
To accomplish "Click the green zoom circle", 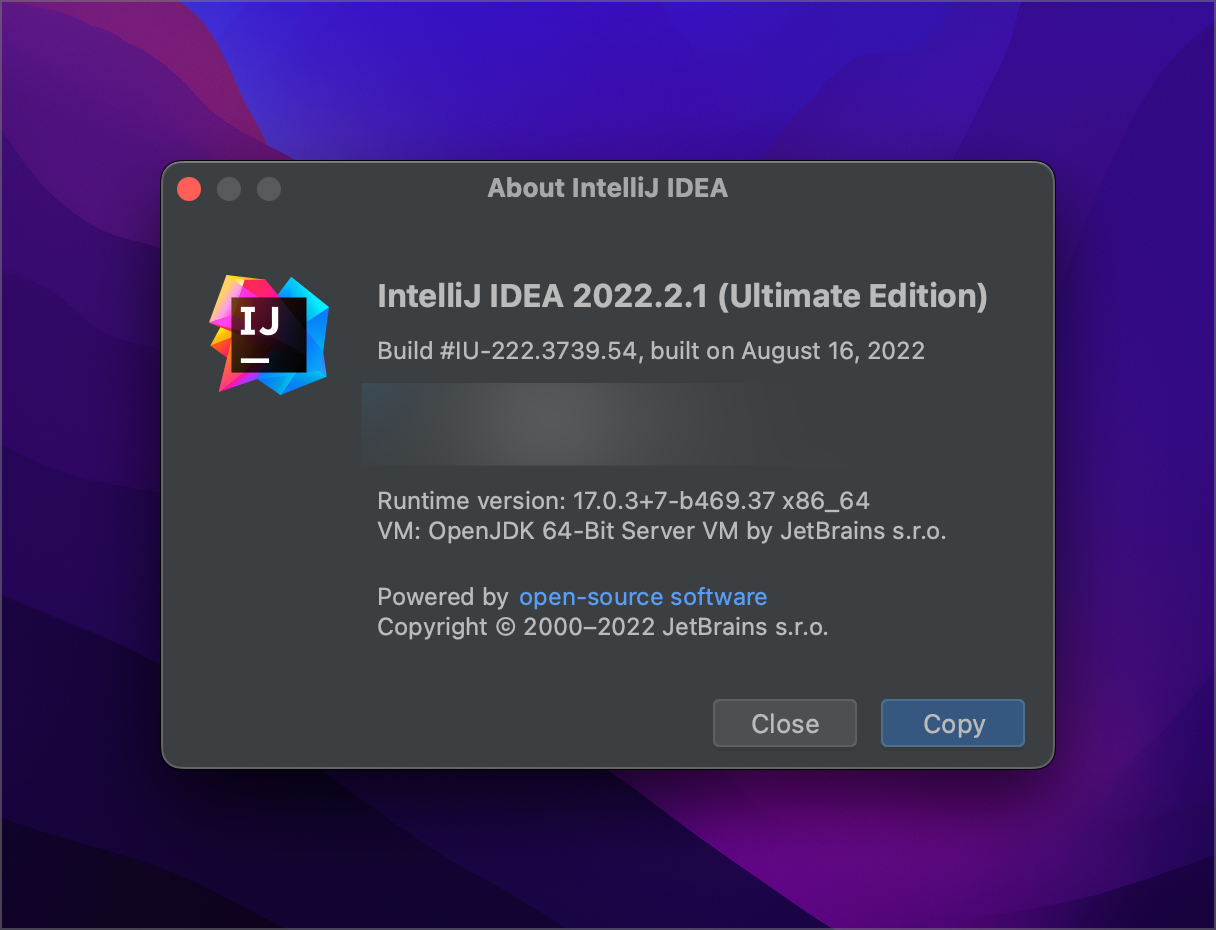I will coord(269,188).
